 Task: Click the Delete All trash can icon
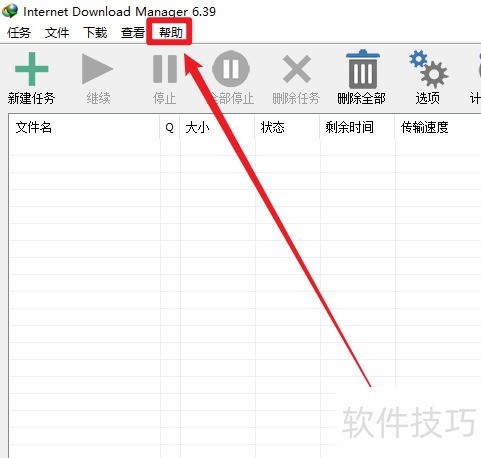(x=363, y=69)
